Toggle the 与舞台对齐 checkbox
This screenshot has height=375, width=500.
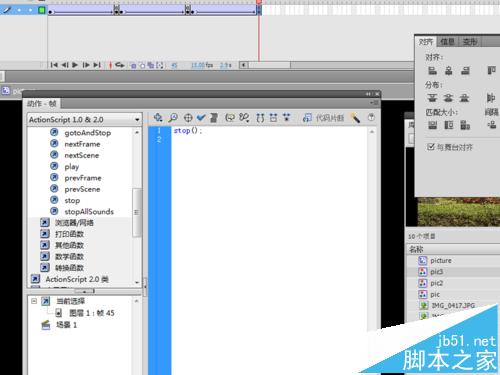[x=431, y=147]
